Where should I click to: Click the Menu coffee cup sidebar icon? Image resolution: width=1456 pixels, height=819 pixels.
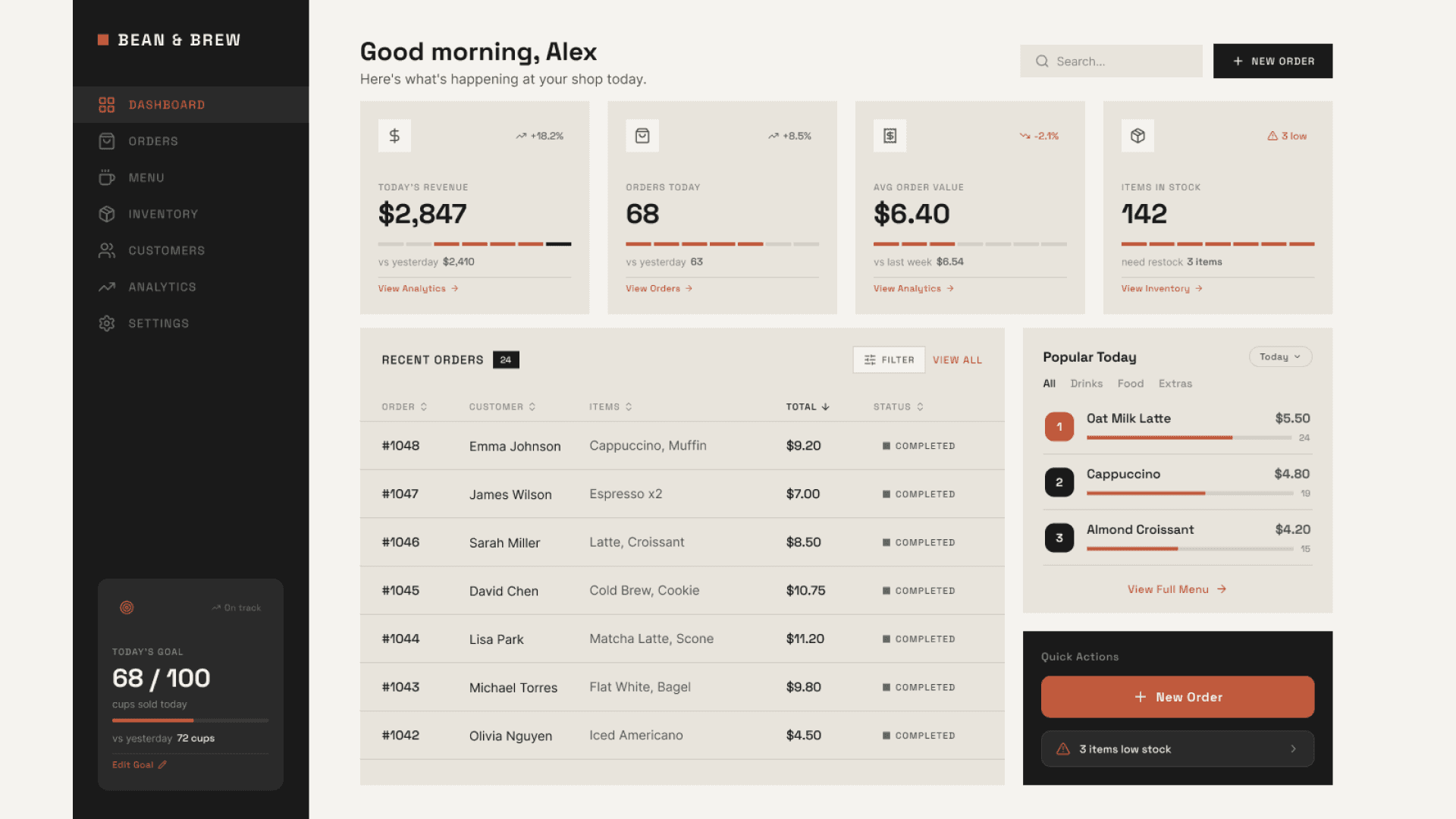point(107,177)
